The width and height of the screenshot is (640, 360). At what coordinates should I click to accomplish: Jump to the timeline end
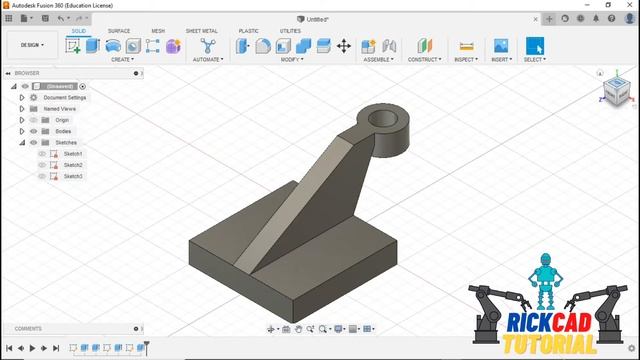(x=56, y=348)
